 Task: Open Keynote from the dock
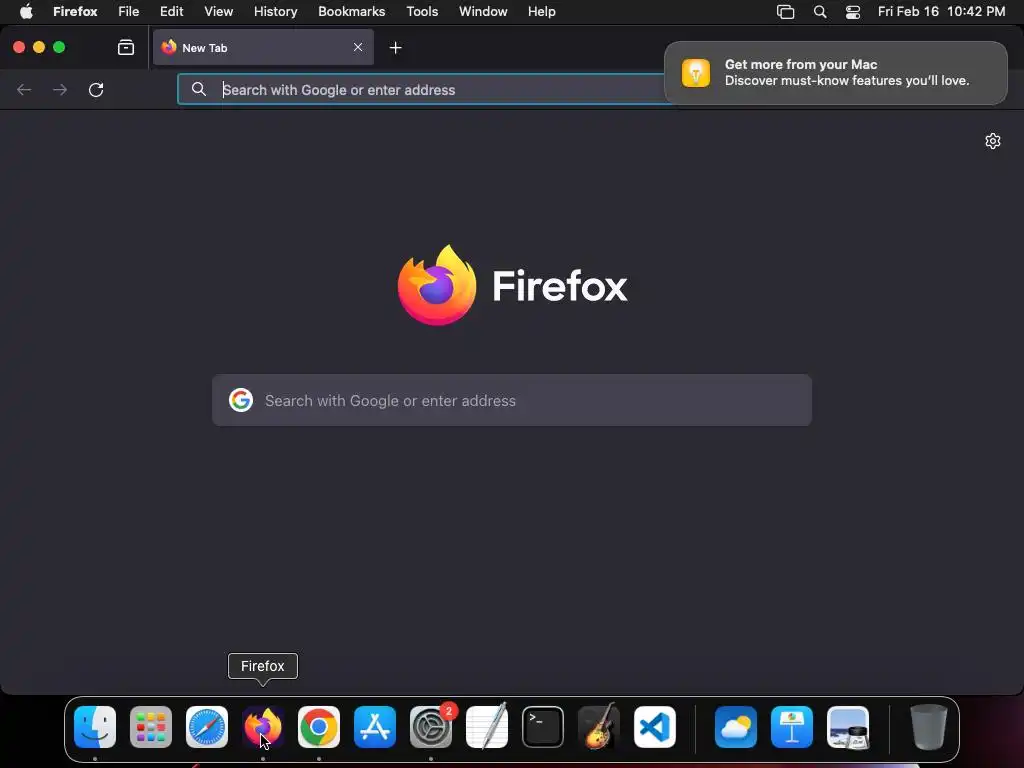point(792,727)
